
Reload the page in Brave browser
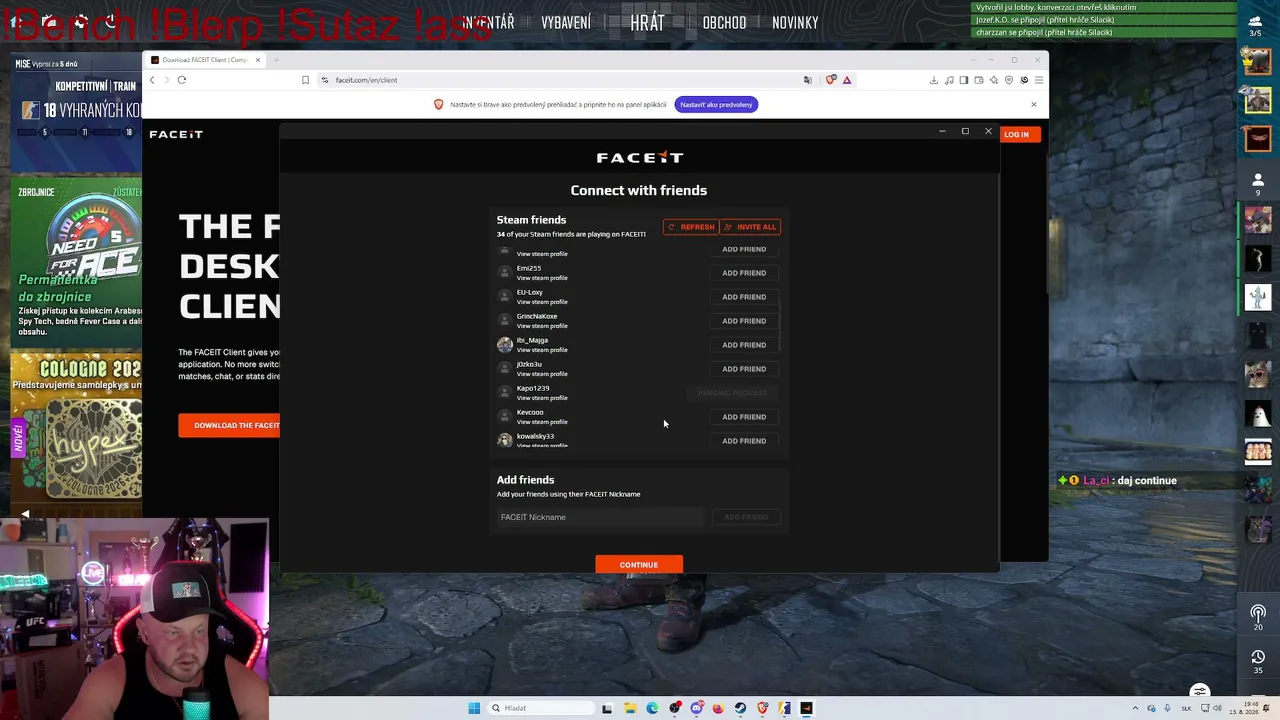tap(182, 80)
